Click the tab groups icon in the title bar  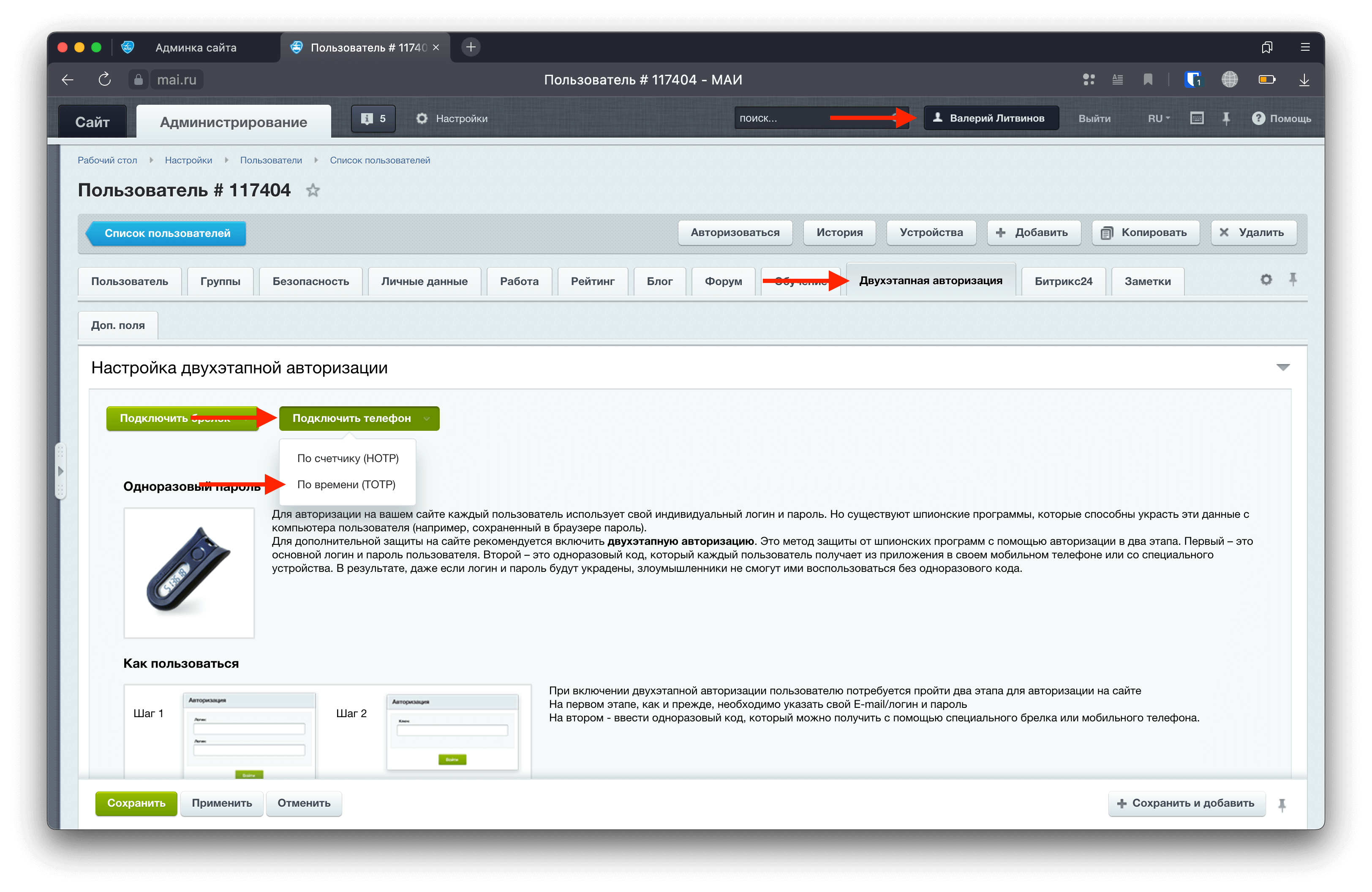[x=1267, y=47]
